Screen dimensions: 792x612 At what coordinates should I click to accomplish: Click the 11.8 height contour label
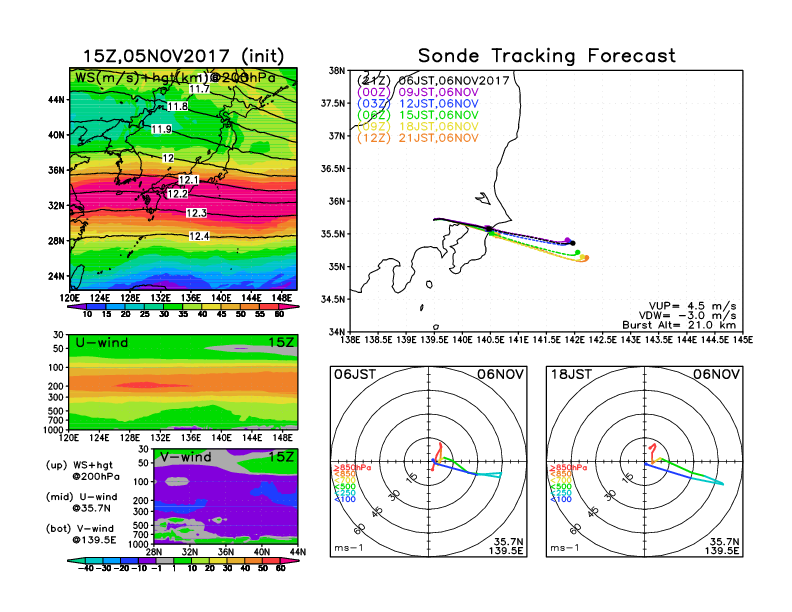pos(177,106)
